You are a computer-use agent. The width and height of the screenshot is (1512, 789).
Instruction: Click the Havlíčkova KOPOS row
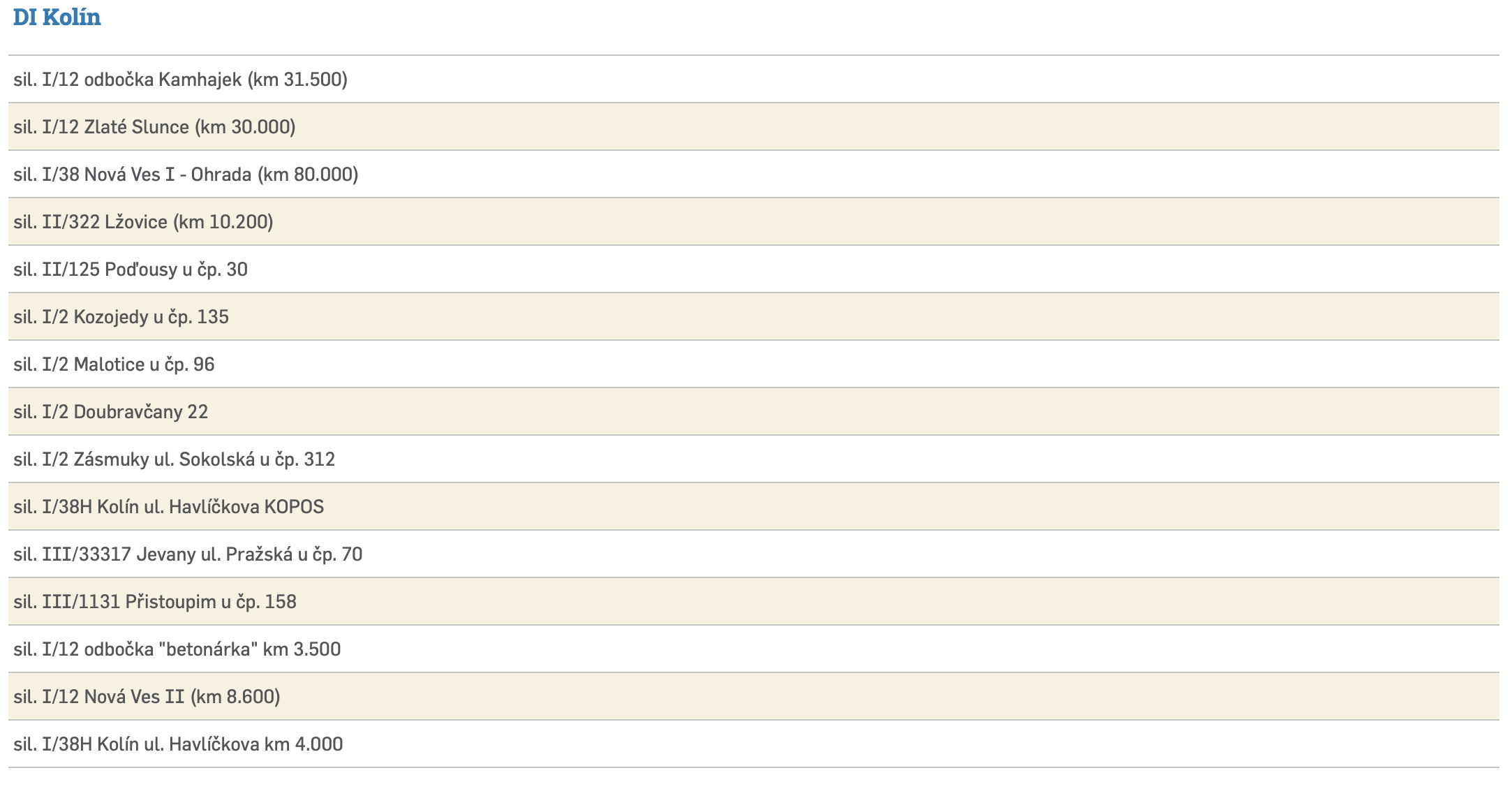point(169,507)
